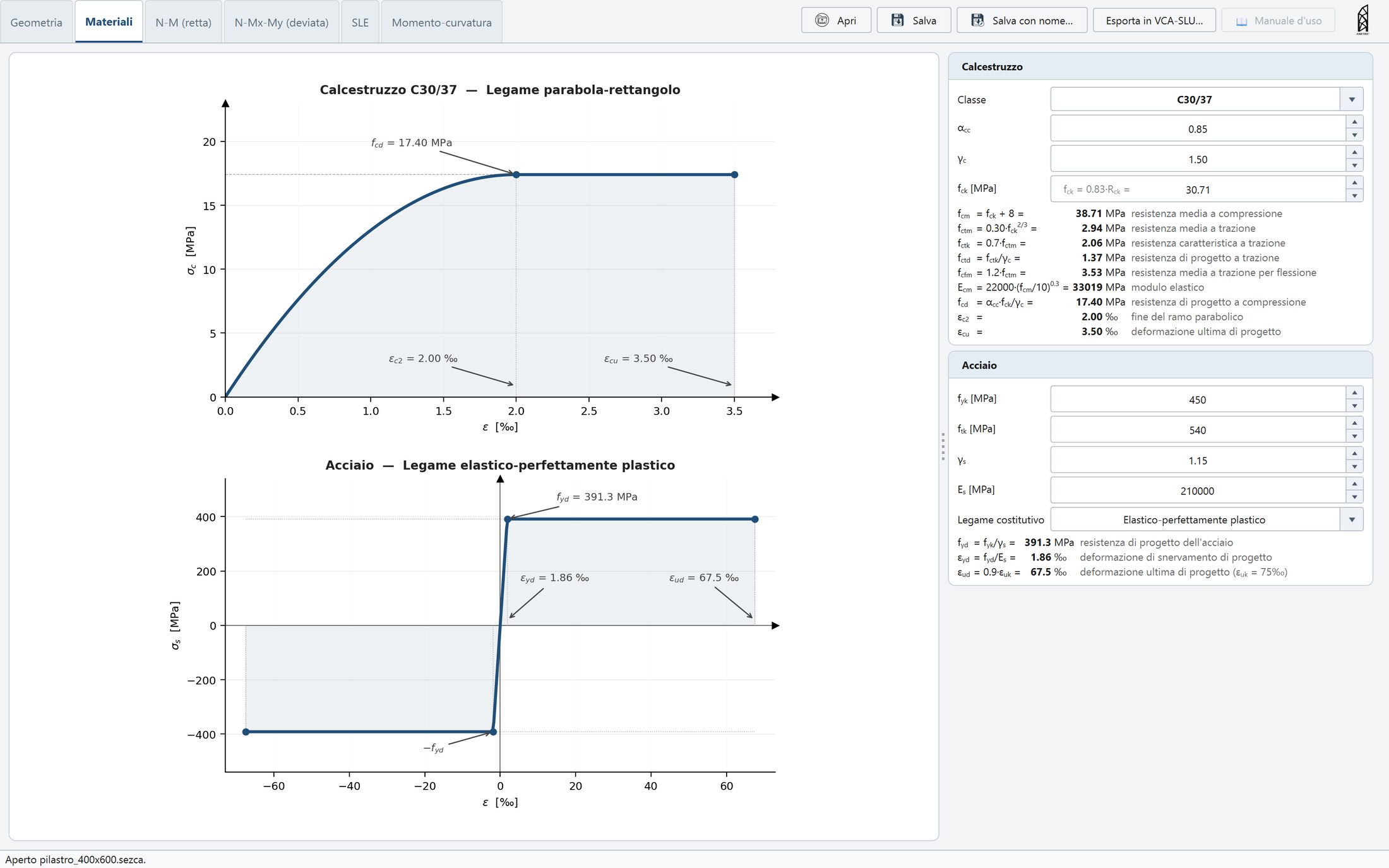Image resolution: width=1389 pixels, height=868 pixels.
Task: Click Salva con nome button
Action: (1022, 20)
